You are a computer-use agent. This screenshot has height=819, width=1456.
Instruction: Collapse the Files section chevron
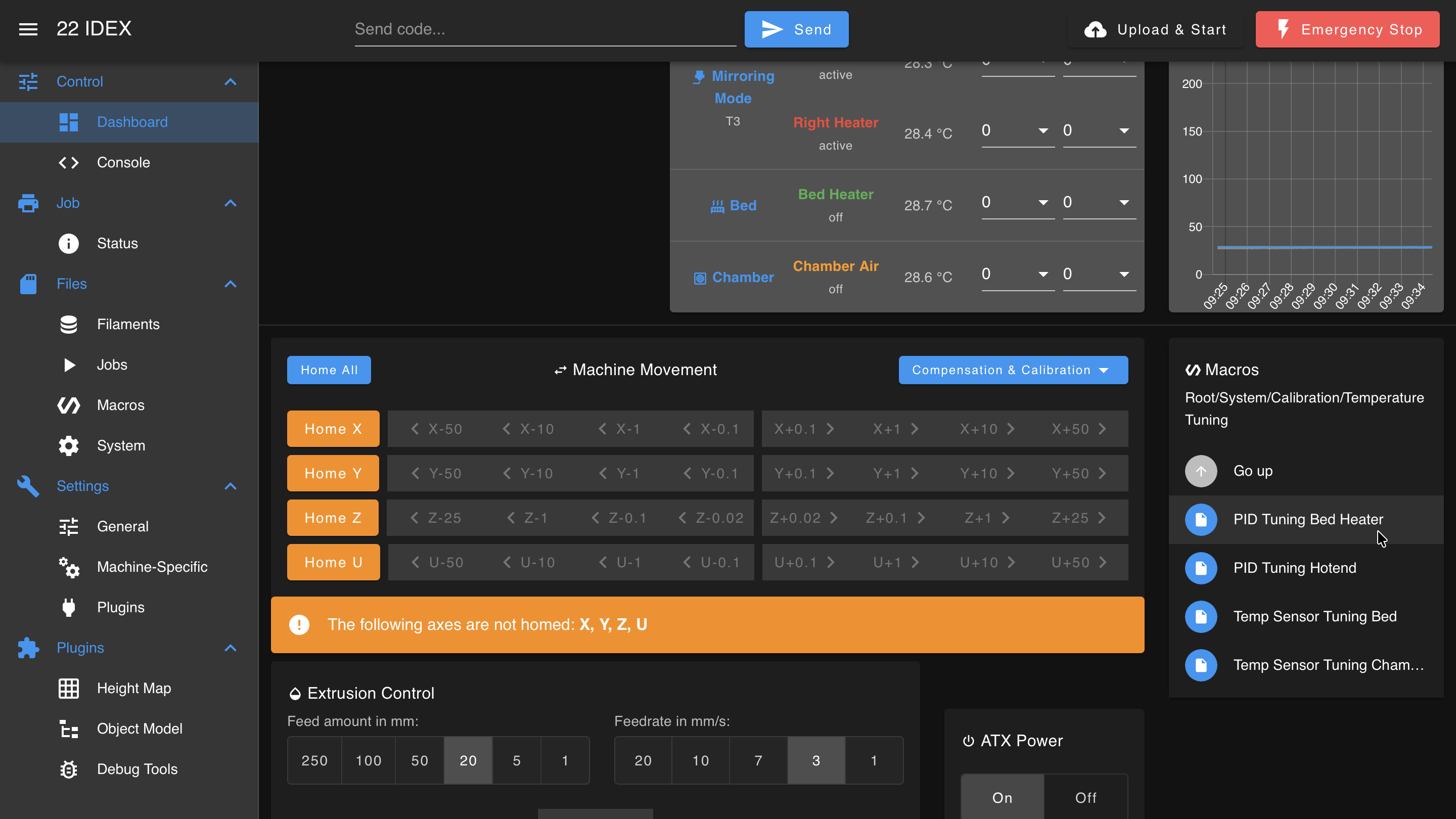(231, 284)
